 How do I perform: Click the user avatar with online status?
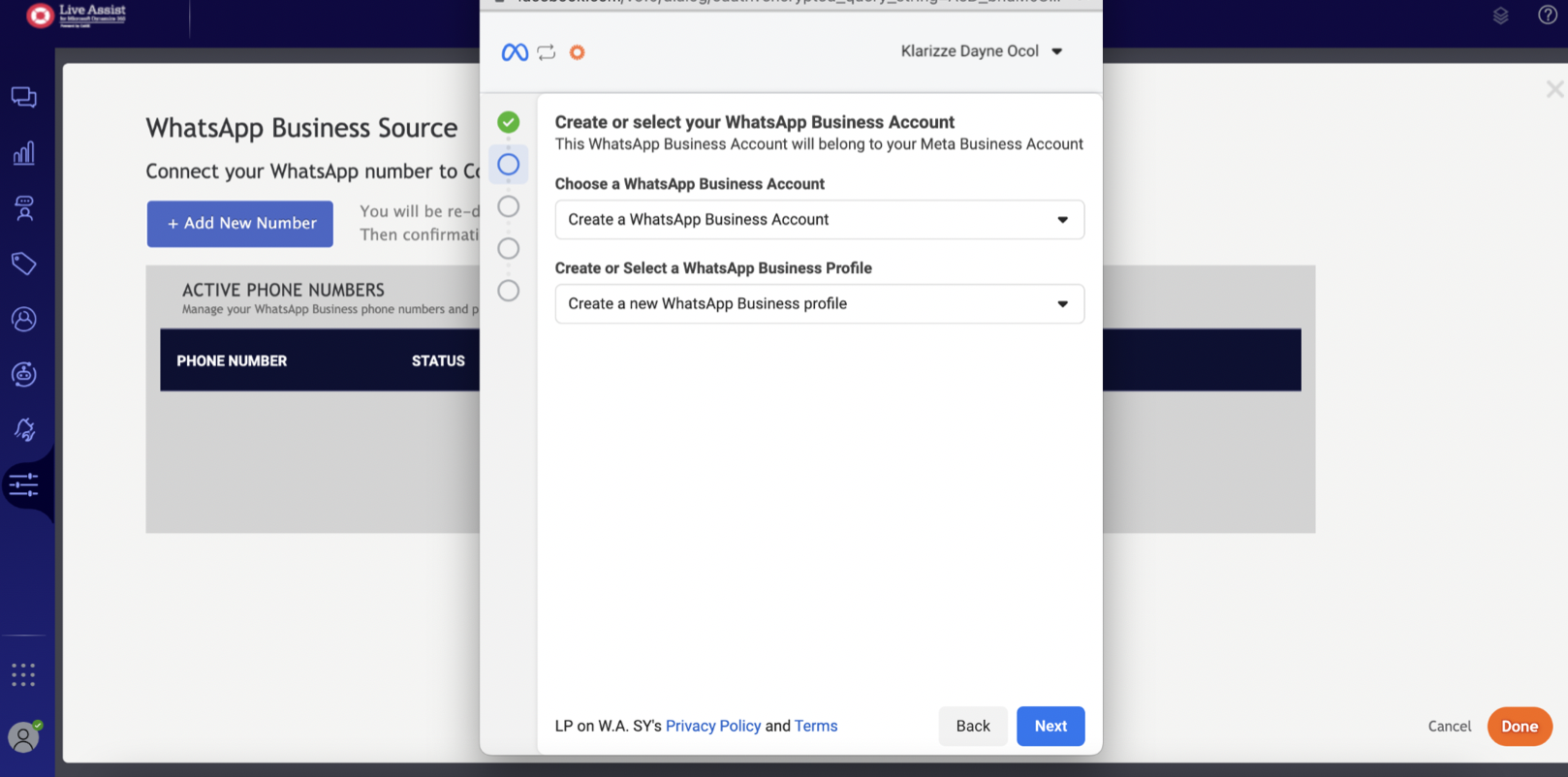point(24,737)
